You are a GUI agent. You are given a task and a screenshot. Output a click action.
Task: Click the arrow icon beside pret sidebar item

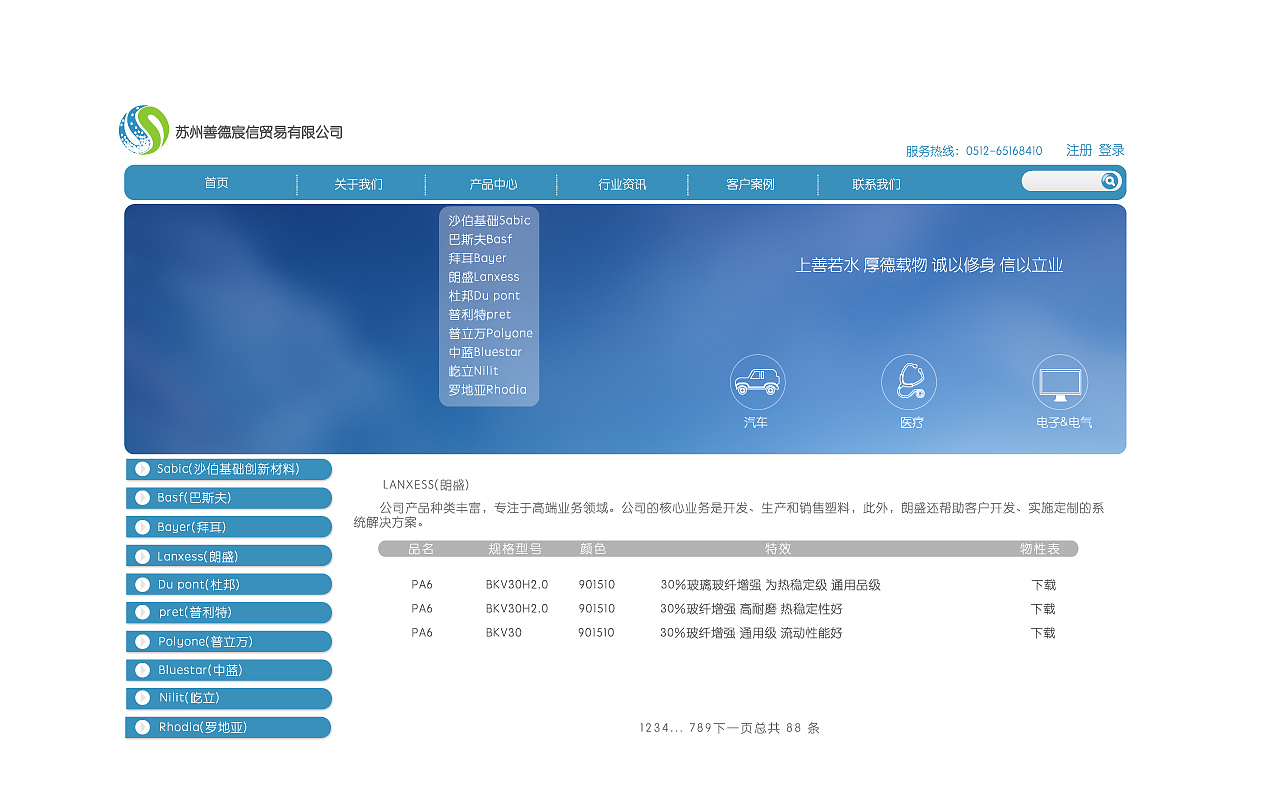click(142, 612)
